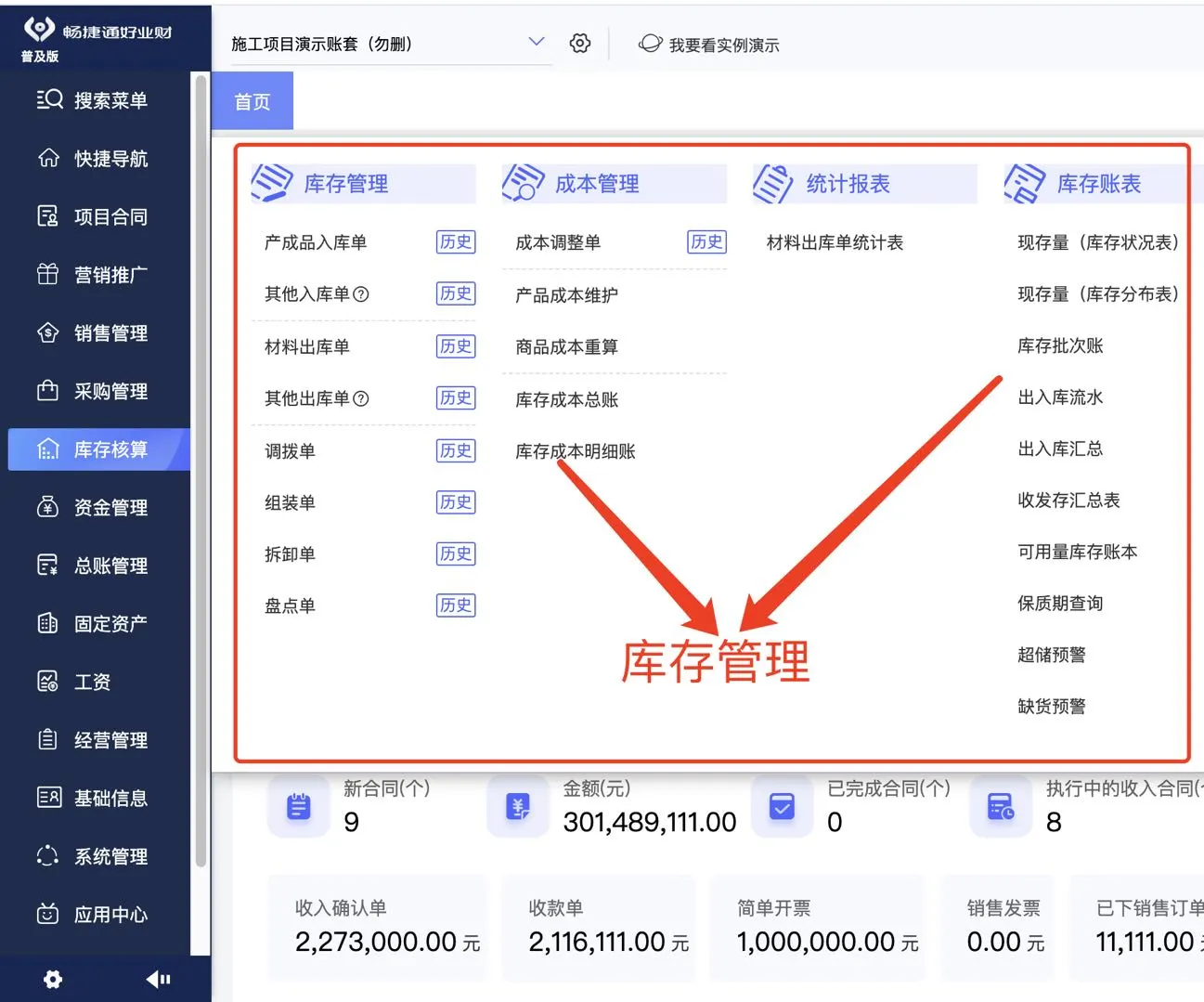This screenshot has height=1002, width=1204.
Task: Open 快捷导航 quick navigation icon
Action: [x=49, y=158]
